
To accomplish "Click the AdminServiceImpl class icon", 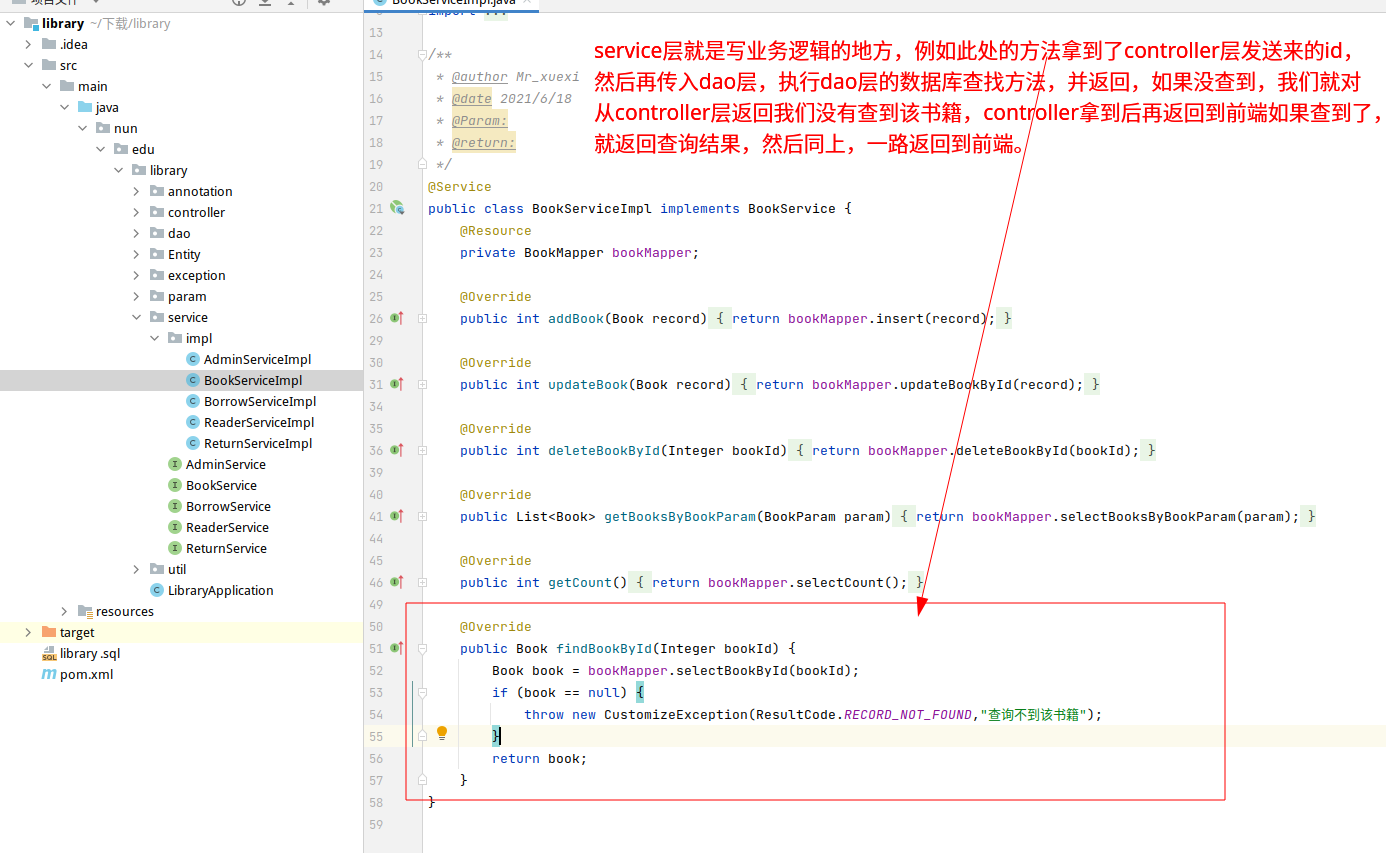I will [193, 359].
